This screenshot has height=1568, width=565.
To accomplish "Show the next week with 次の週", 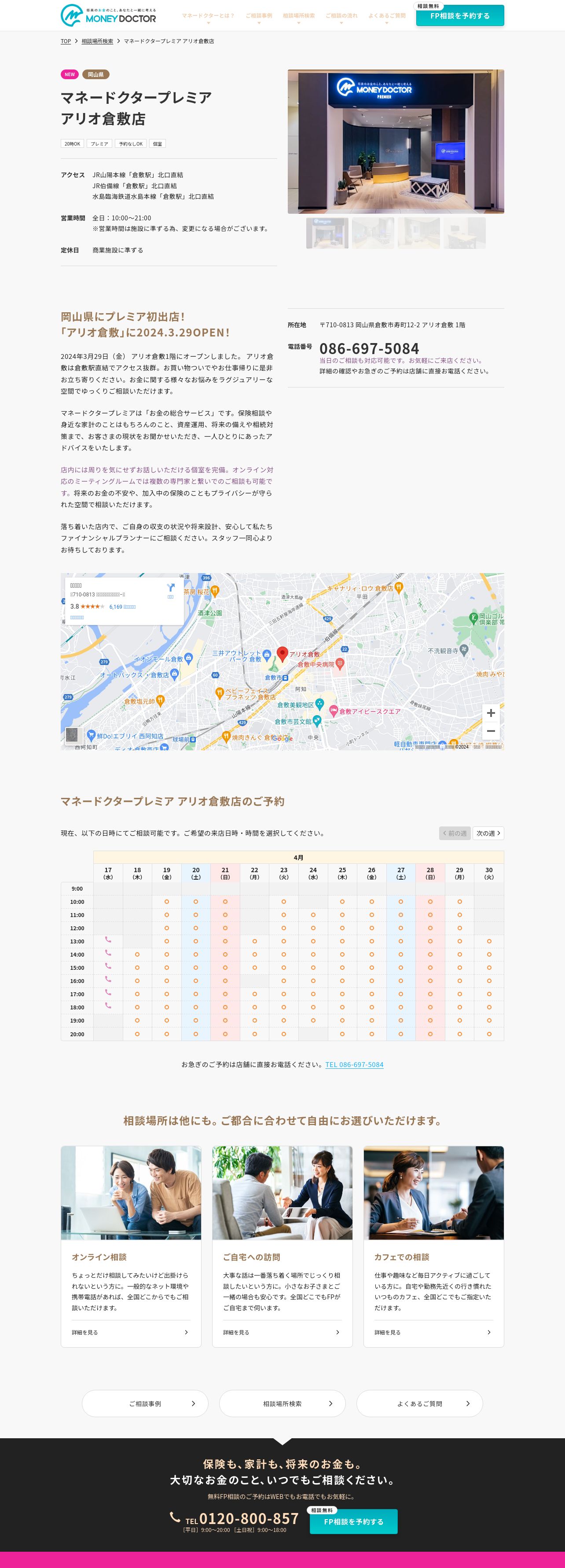I will pos(488,833).
